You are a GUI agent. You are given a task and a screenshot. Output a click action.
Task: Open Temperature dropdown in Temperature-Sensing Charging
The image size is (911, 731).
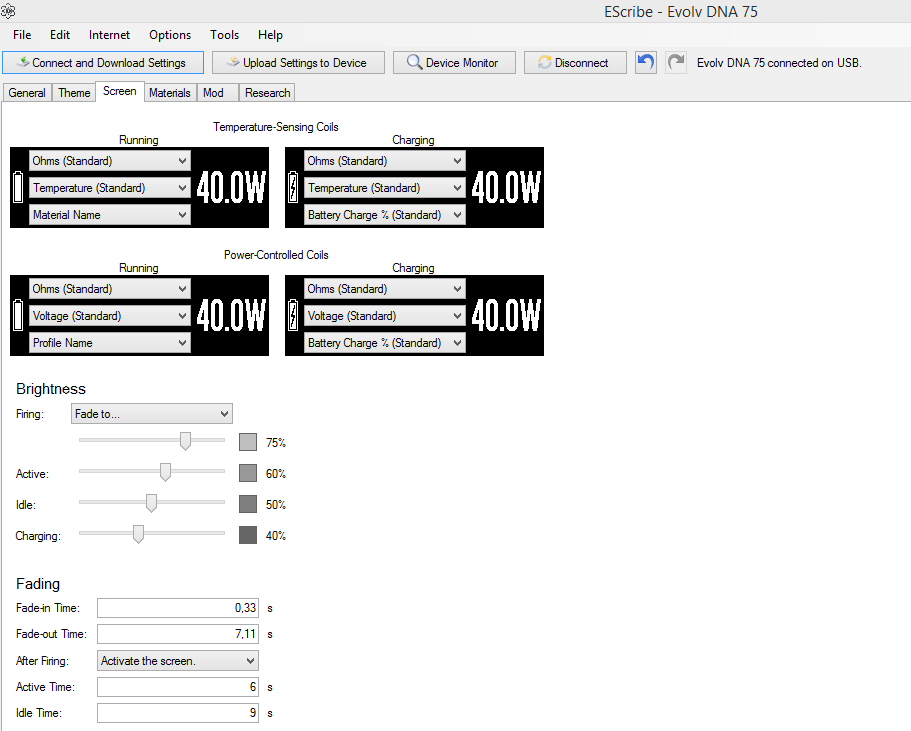pyautogui.click(x=385, y=188)
